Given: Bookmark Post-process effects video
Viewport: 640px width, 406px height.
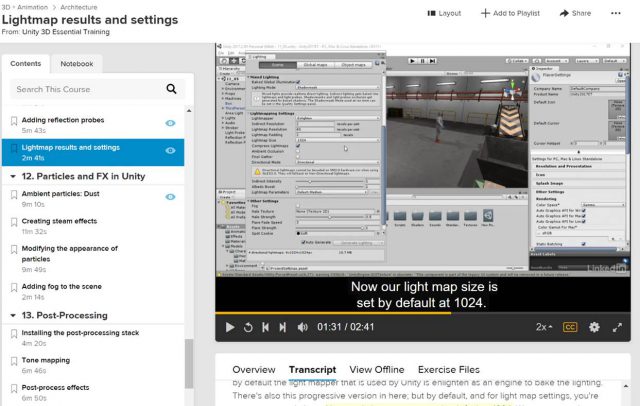Looking at the screenshot, I should (x=14, y=388).
